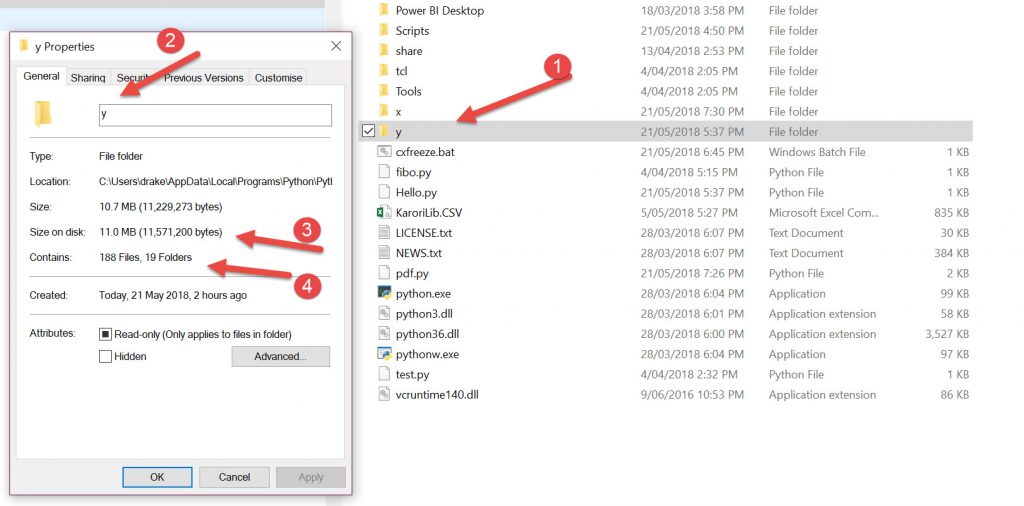The height and width of the screenshot is (506, 1024).
Task: Click the python36.dll file icon
Action: point(384,334)
